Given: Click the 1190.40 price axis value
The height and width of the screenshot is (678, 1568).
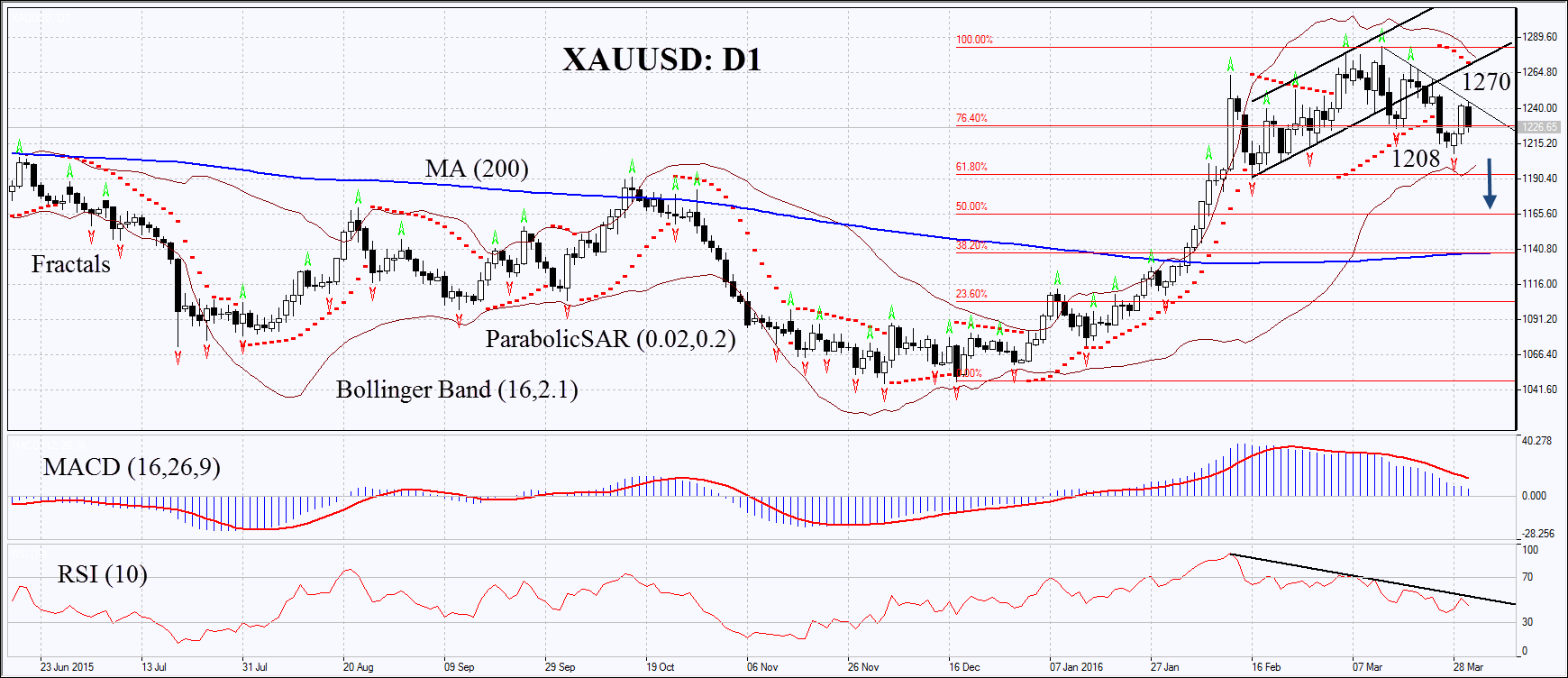Looking at the screenshot, I should pos(1540,179).
